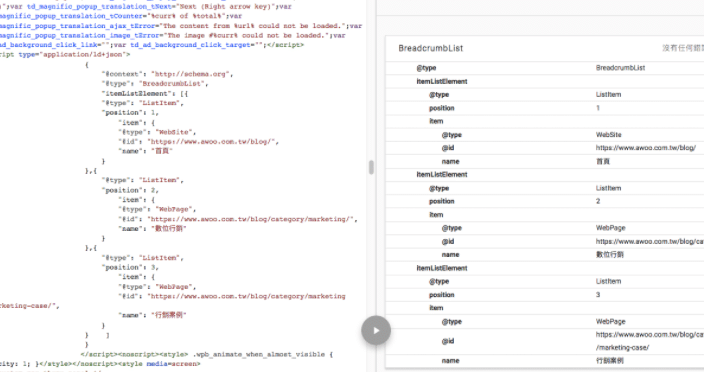Click the "@type": "WebSite" code line
Screen dimensions: 704x372
pos(157,132)
